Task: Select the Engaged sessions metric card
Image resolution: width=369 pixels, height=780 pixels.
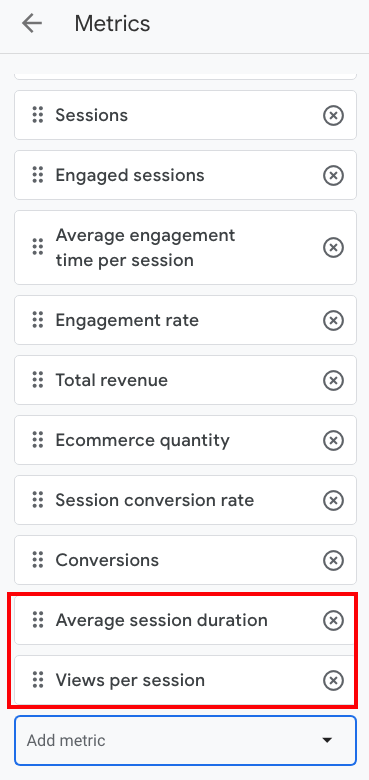Action: (185, 175)
